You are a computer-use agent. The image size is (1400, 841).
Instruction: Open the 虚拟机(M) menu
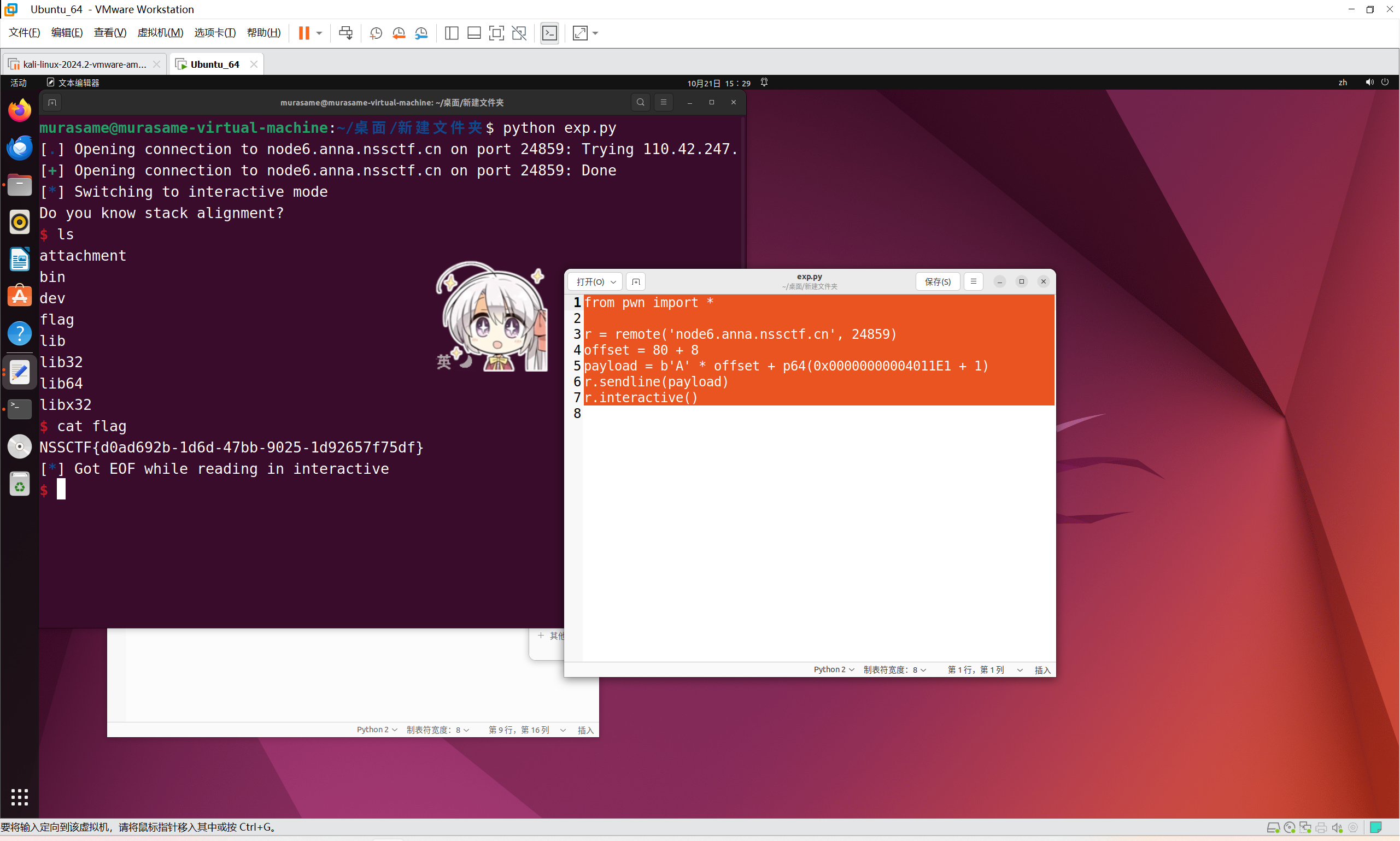click(x=160, y=33)
